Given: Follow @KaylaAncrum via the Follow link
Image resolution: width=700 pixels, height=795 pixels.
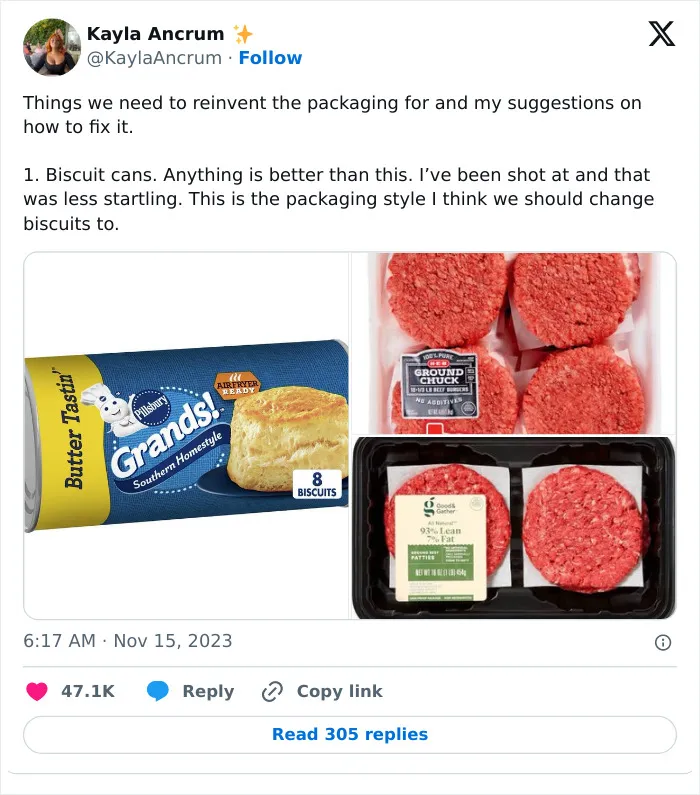Looking at the screenshot, I should tap(270, 58).
